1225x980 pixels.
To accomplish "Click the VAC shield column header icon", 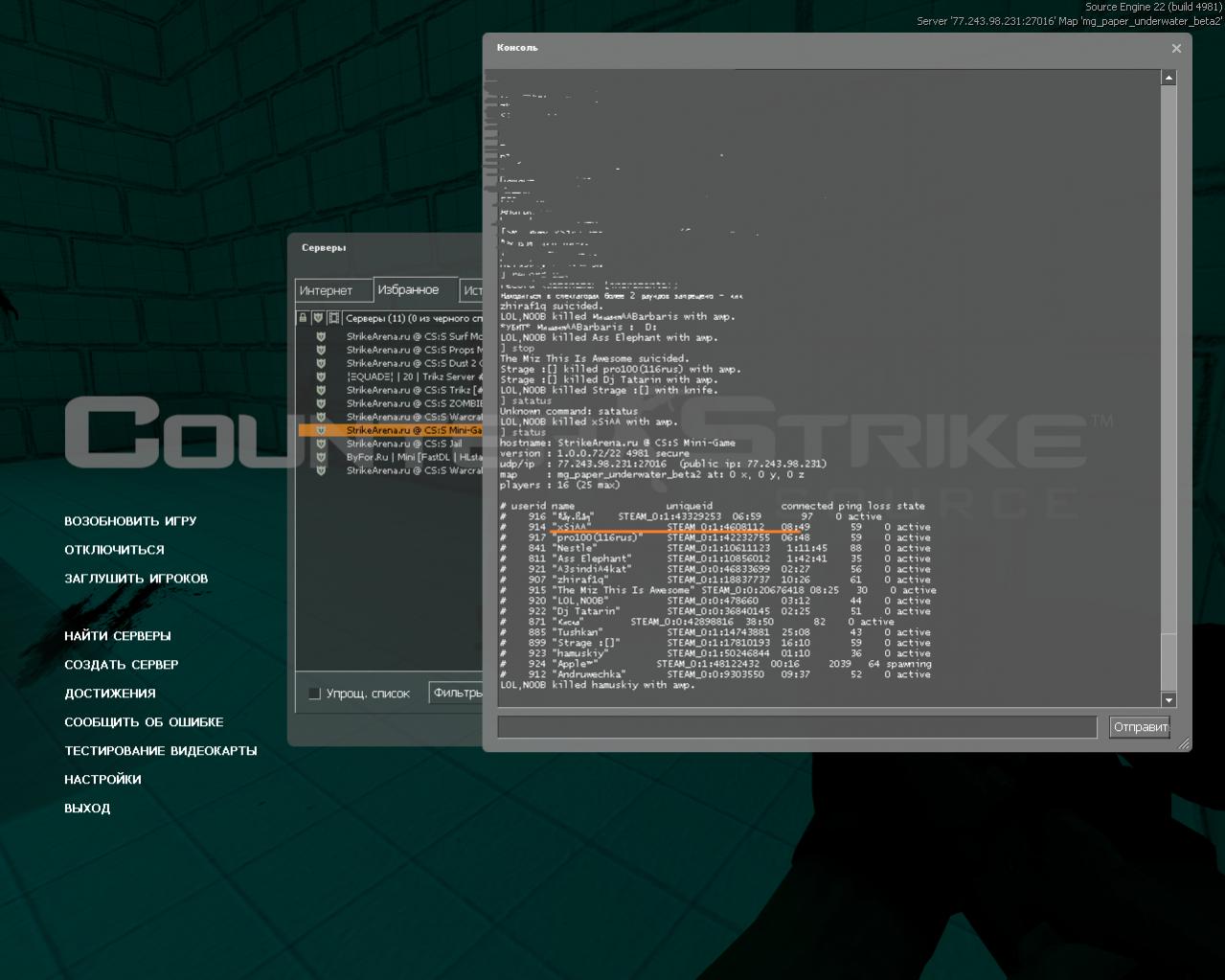I will tap(318, 318).
